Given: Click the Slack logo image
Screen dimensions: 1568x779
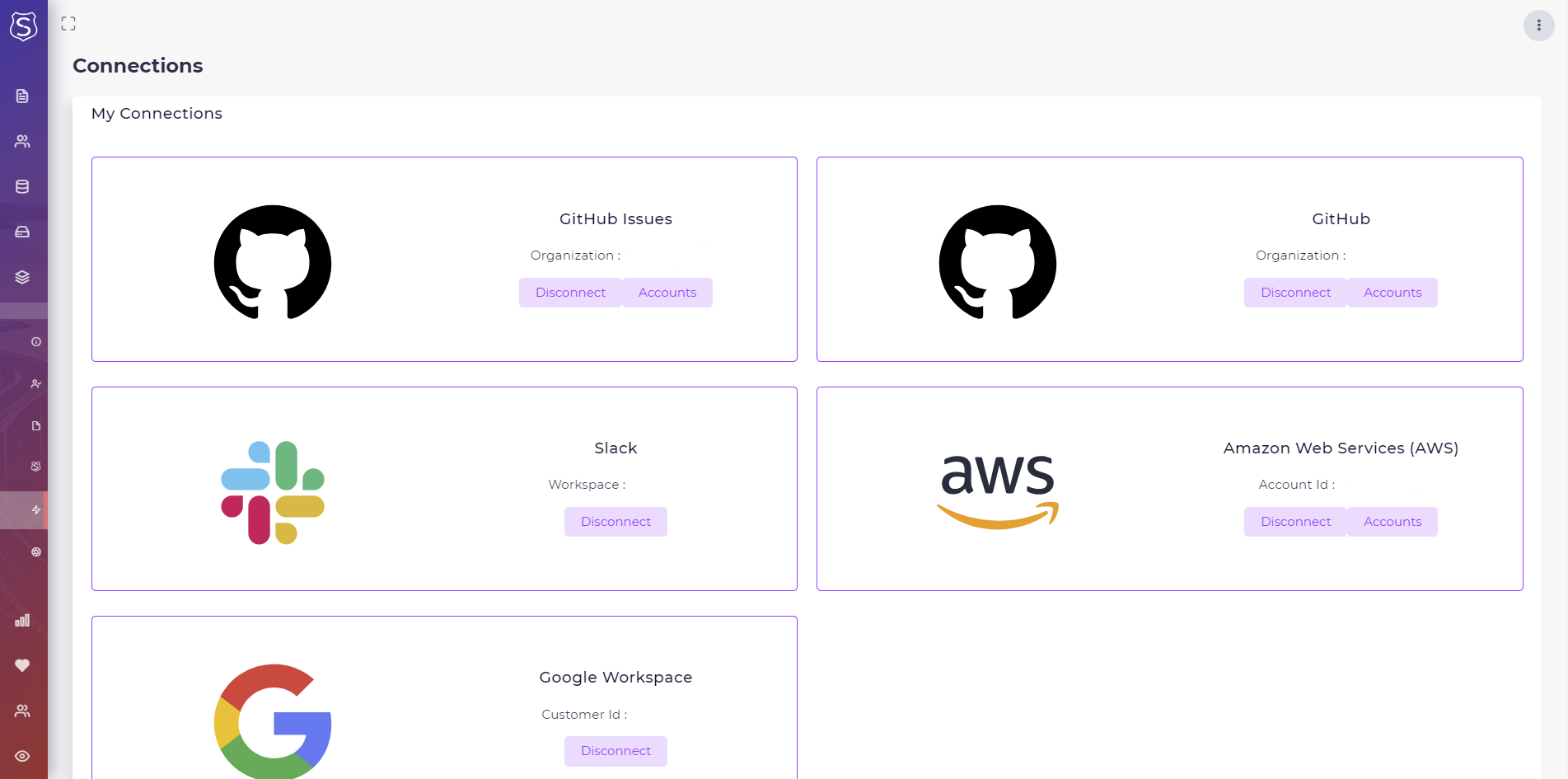Looking at the screenshot, I should [273, 492].
